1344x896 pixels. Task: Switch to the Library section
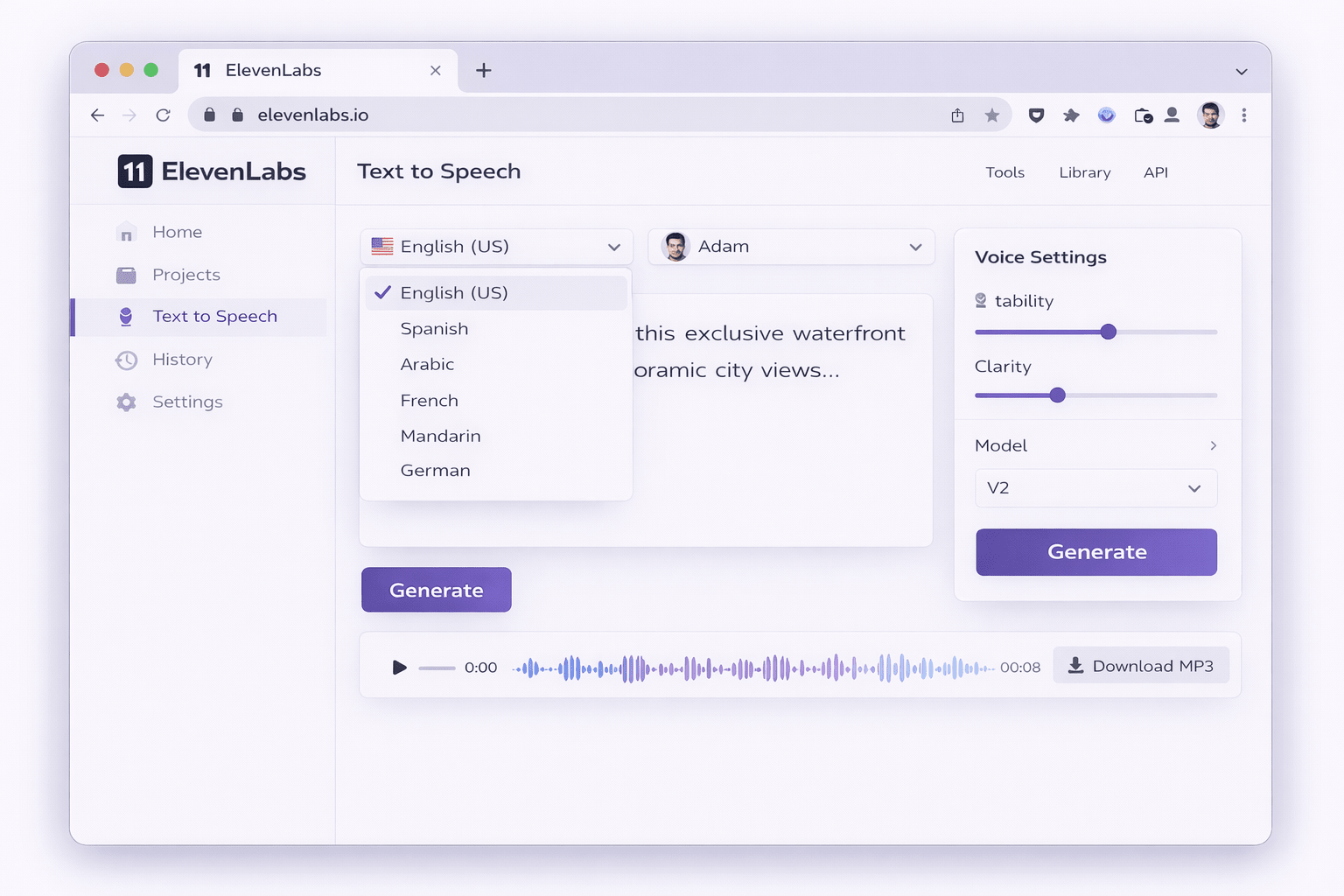(x=1084, y=172)
